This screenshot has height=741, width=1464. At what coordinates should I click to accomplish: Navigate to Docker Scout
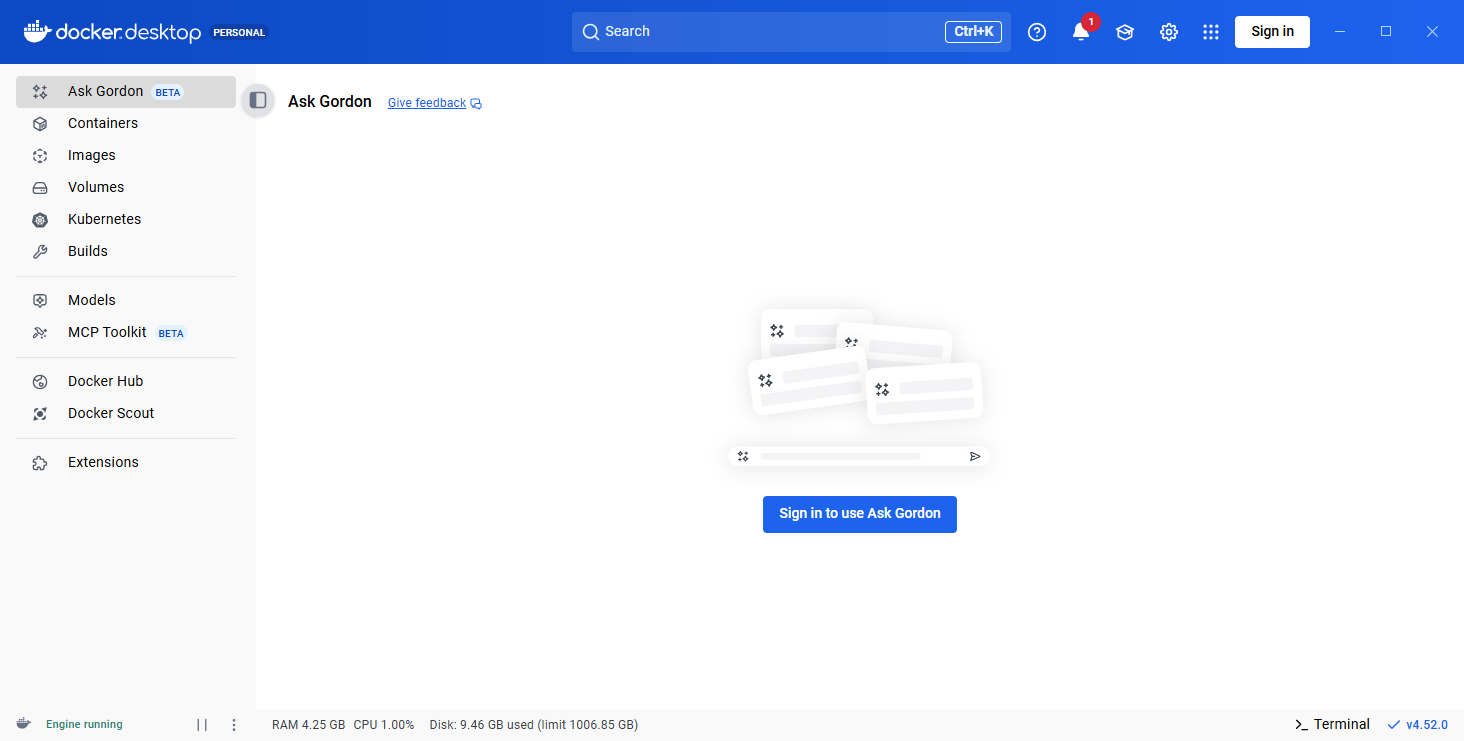126,414
